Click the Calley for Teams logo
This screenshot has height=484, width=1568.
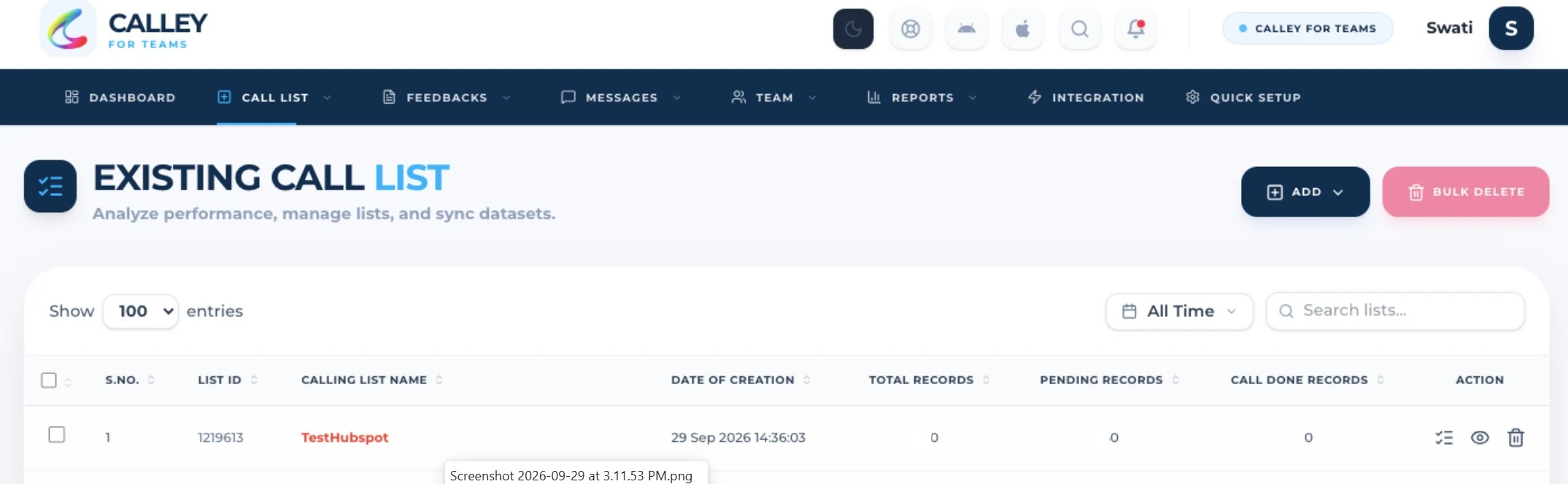tap(124, 29)
